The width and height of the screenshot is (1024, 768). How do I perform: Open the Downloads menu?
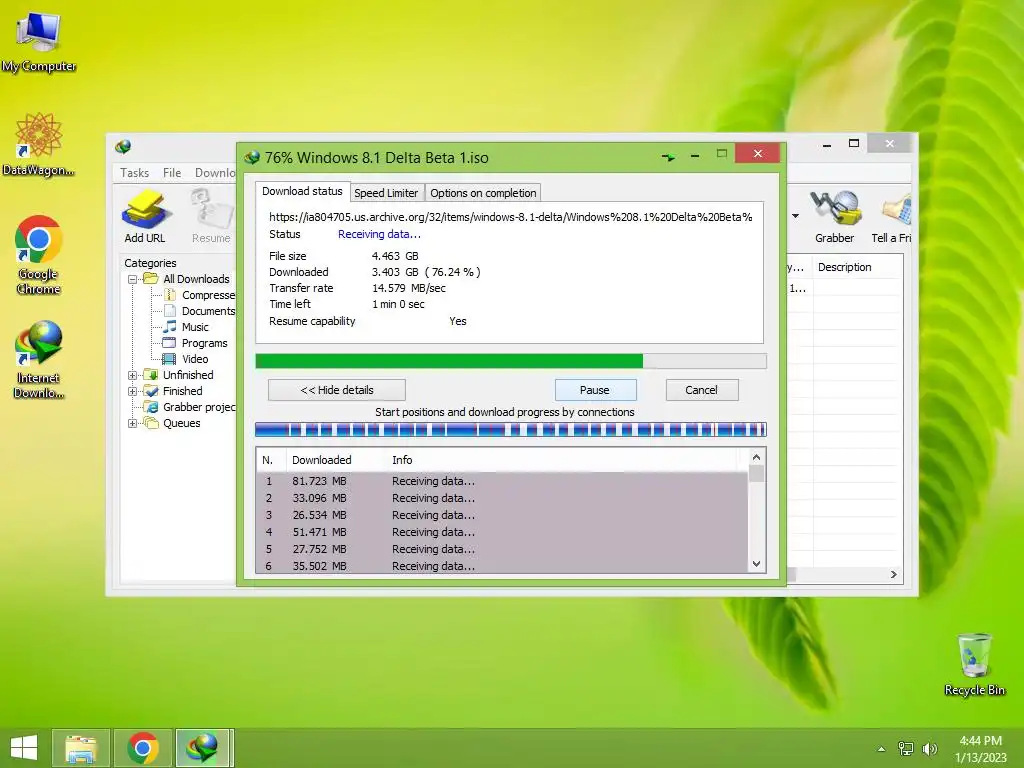tap(215, 173)
